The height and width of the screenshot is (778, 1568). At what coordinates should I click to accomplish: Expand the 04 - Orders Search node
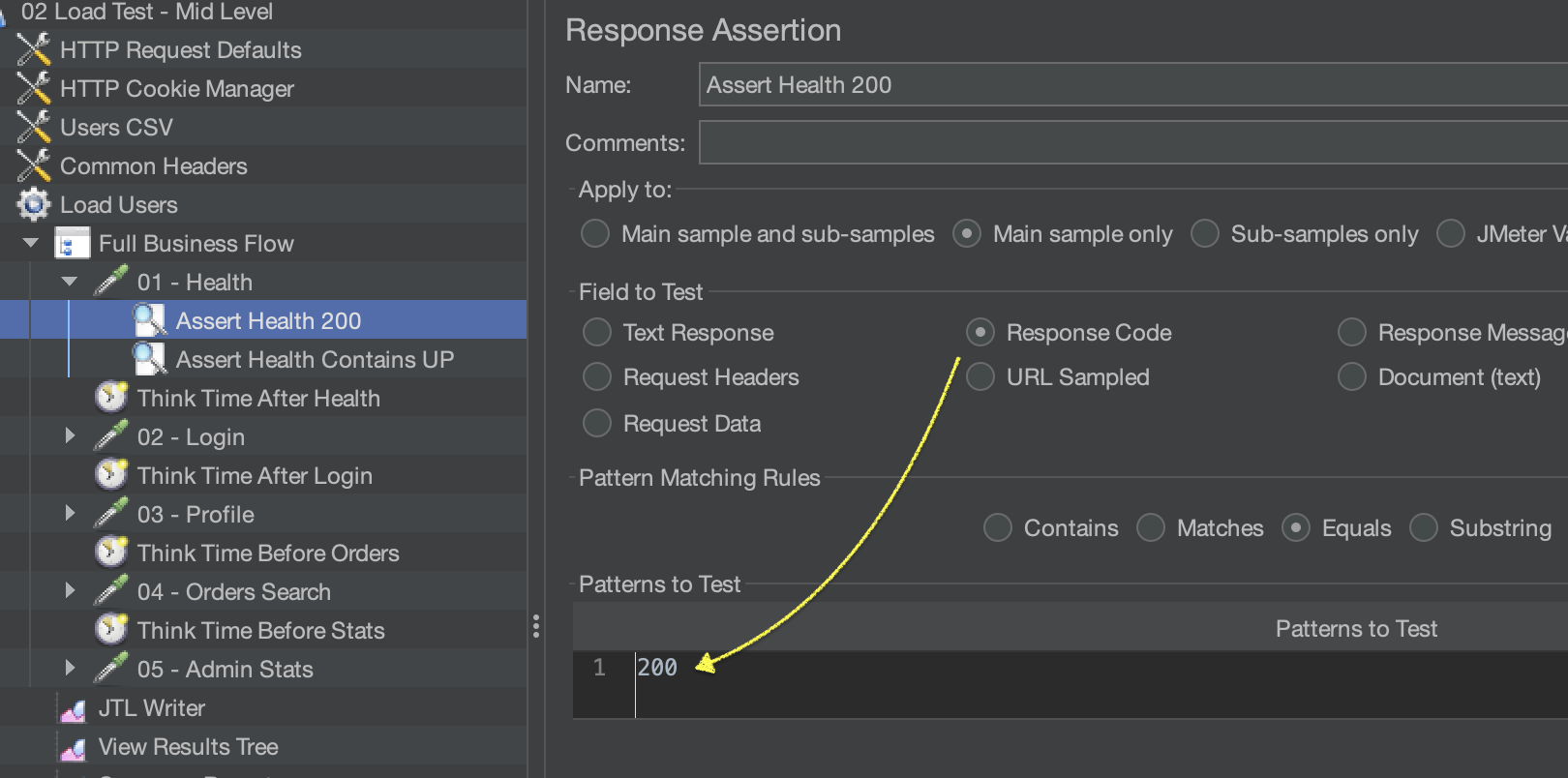click(70, 591)
